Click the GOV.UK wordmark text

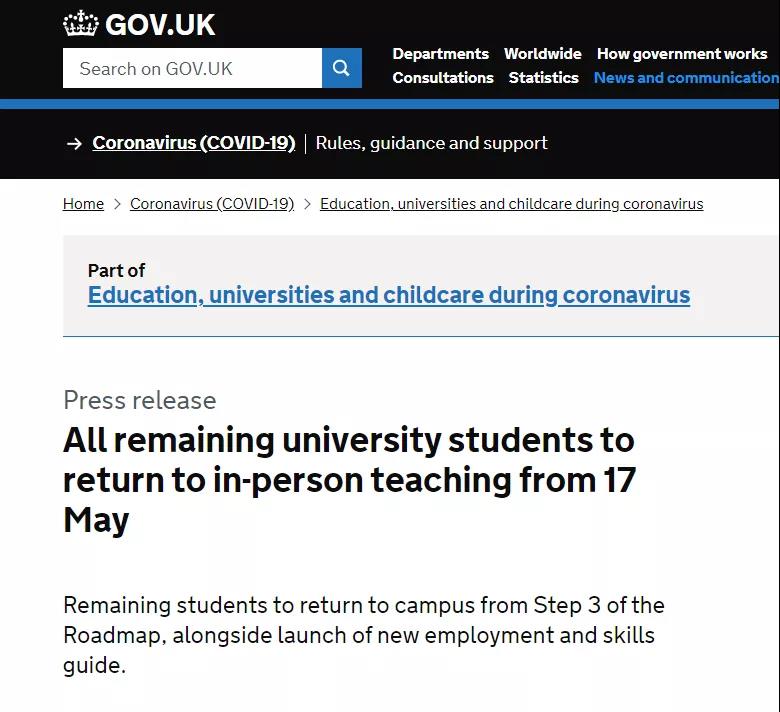point(160,24)
